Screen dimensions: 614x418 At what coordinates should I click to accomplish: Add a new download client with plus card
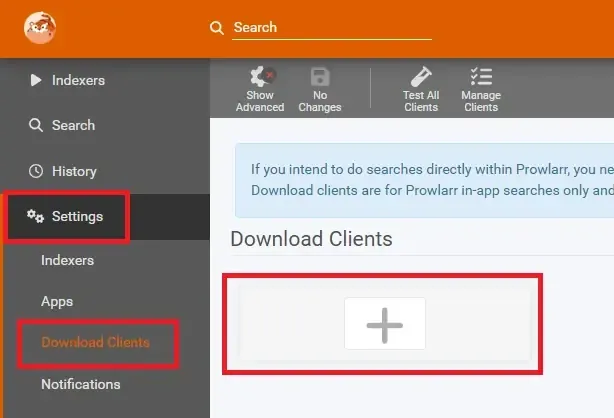(385, 324)
